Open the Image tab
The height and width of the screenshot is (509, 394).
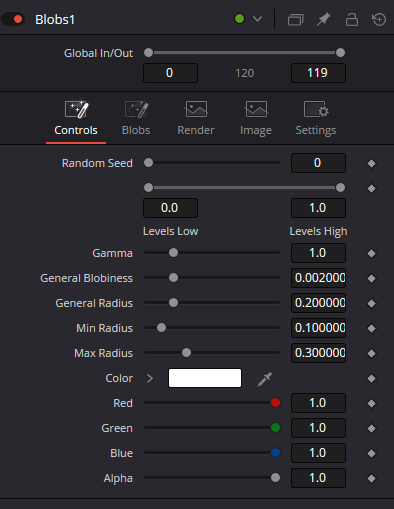click(x=256, y=119)
